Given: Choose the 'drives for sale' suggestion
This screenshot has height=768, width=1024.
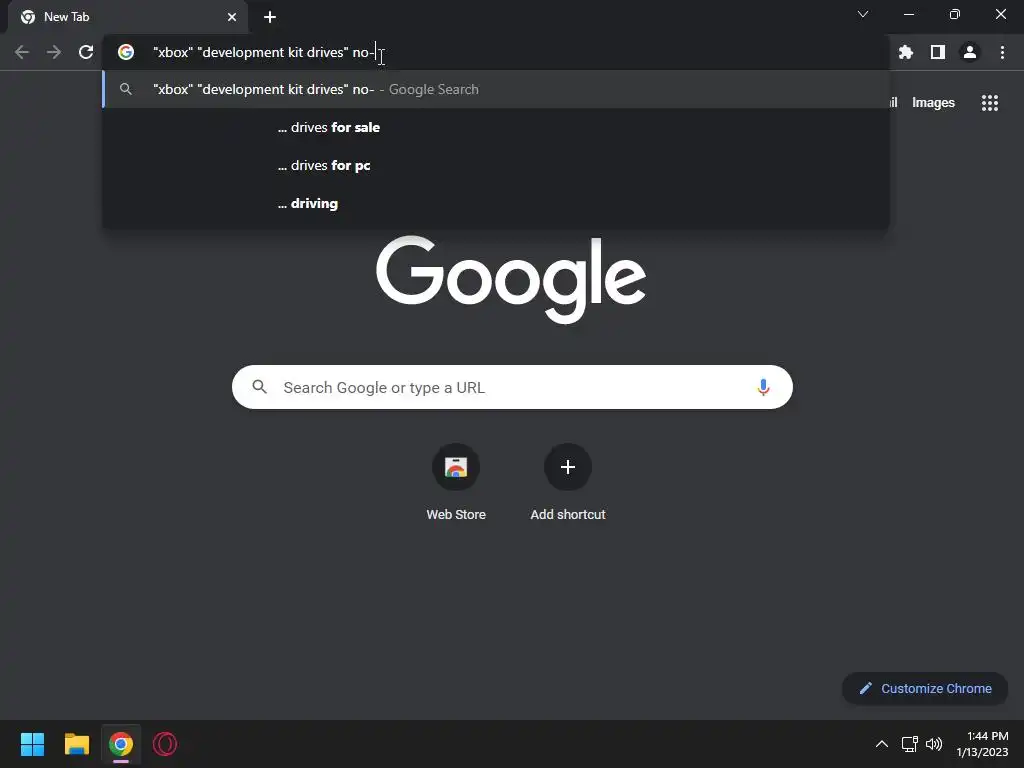Looking at the screenshot, I should (x=496, y=127).
